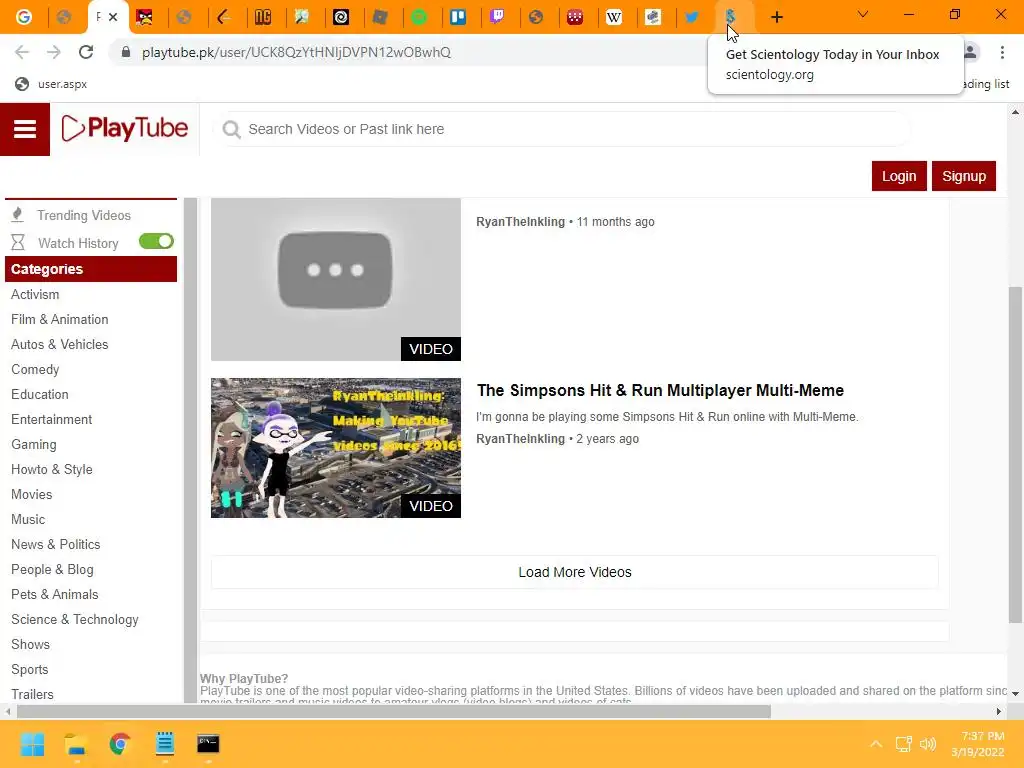Toggle the Watch History switch
This screenshot has width=1024, height=768.
click(156, 242)
